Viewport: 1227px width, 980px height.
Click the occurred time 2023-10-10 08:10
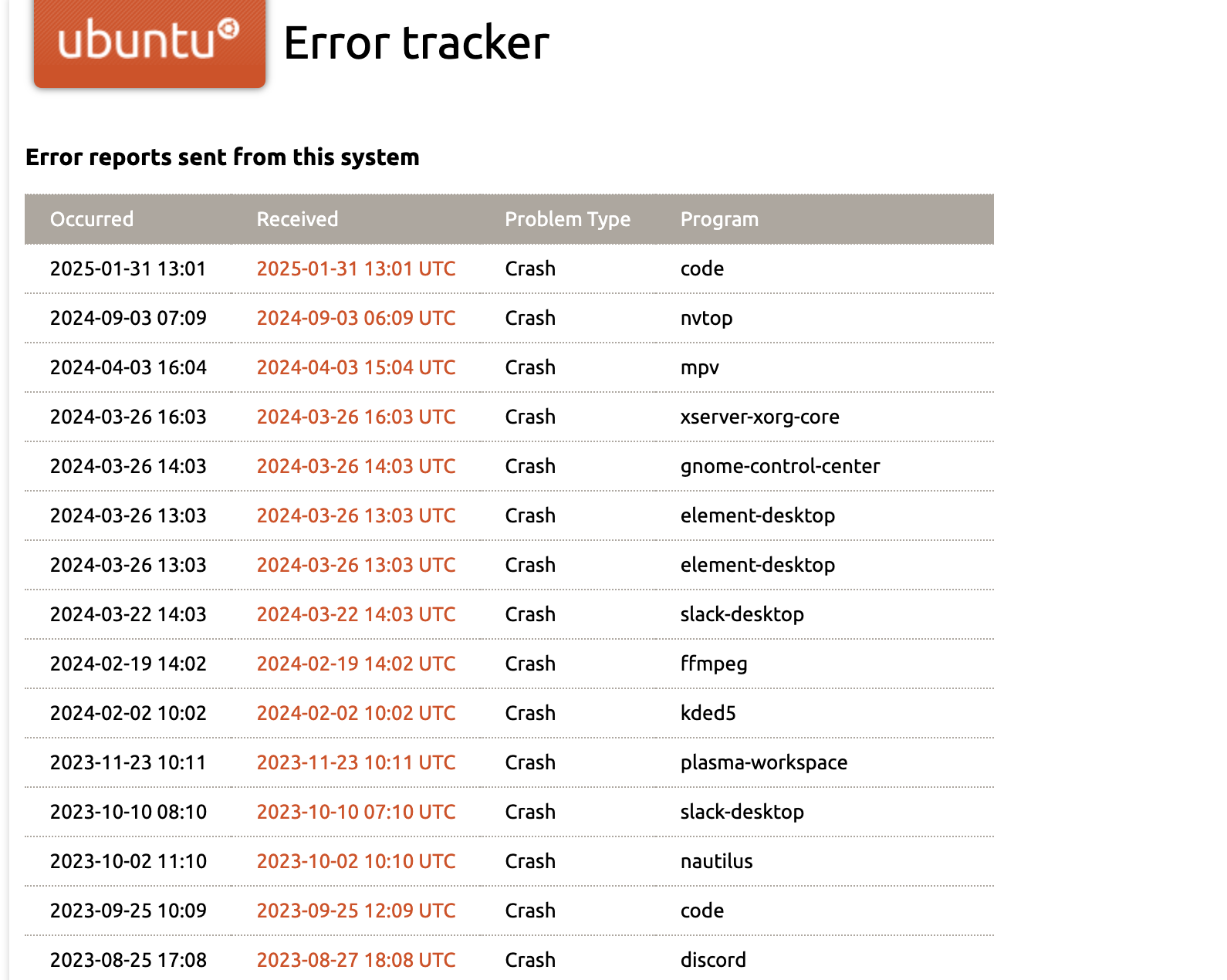[x=128, y=812]
